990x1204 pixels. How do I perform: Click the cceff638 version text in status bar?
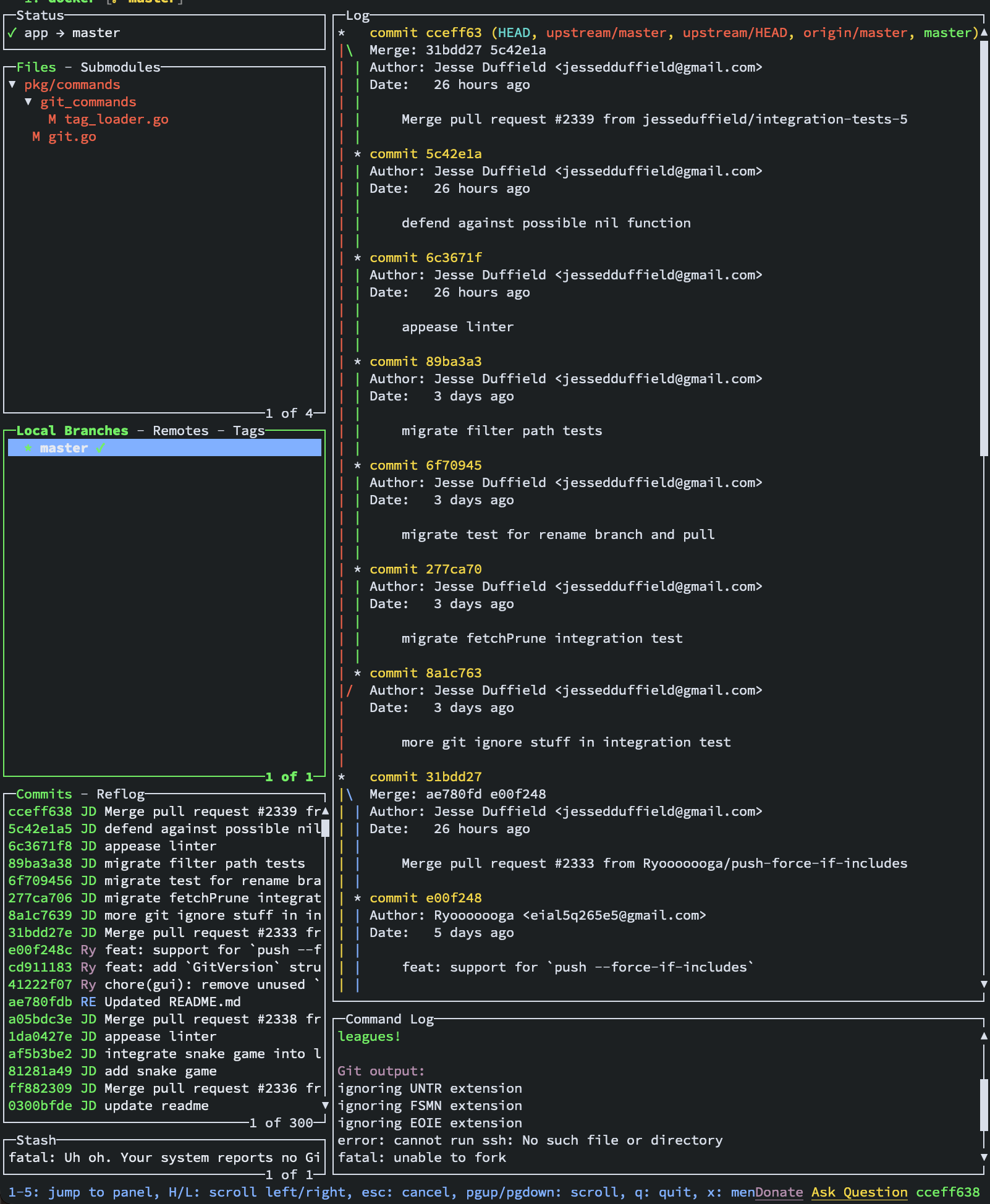pyautogui.click(x=948, y=1192)
